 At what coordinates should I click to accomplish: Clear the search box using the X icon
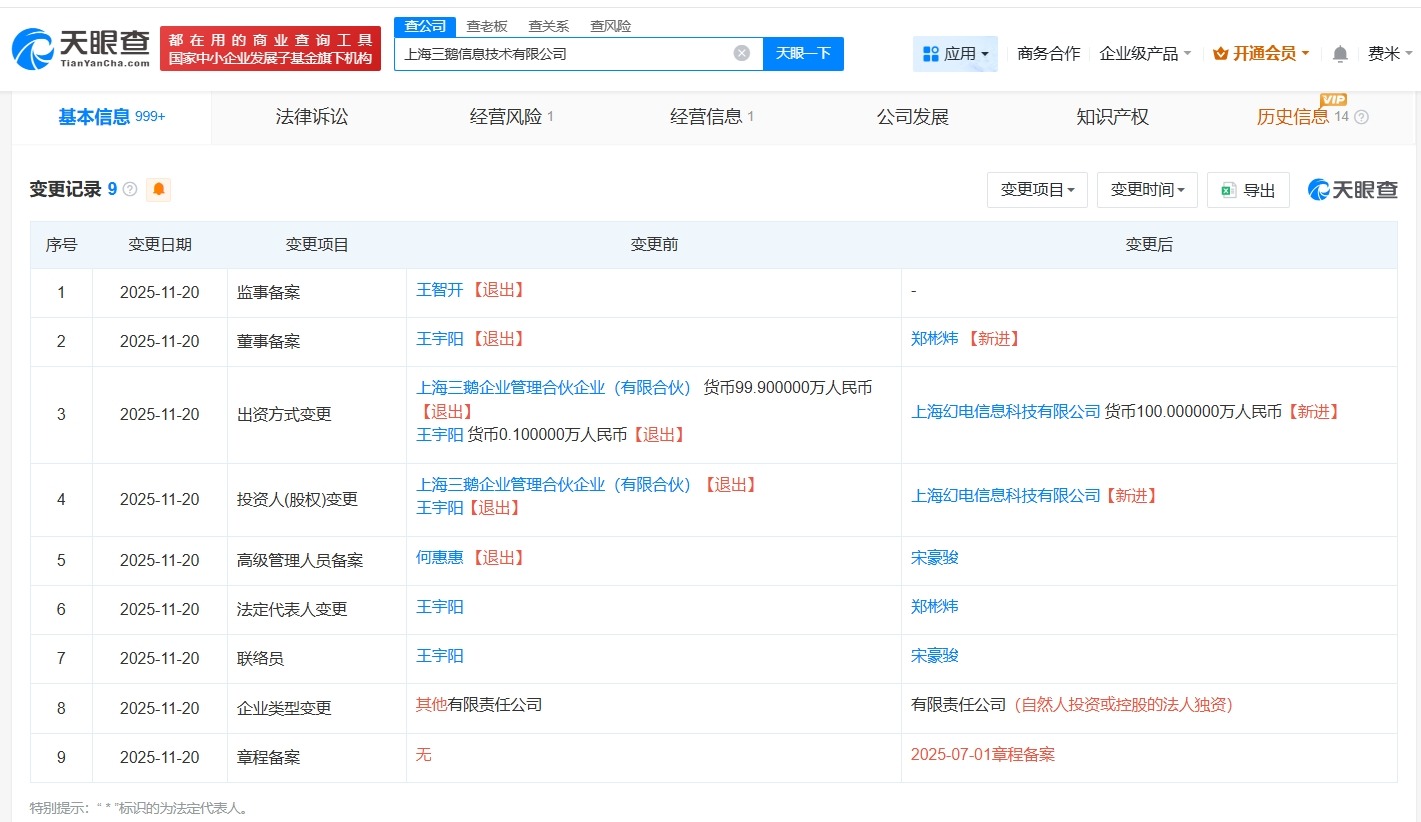pyautogui.click(x=740, y=54)
